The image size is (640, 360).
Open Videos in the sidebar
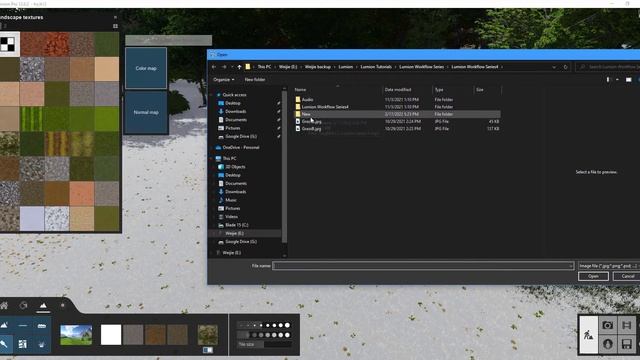point(231,217)
